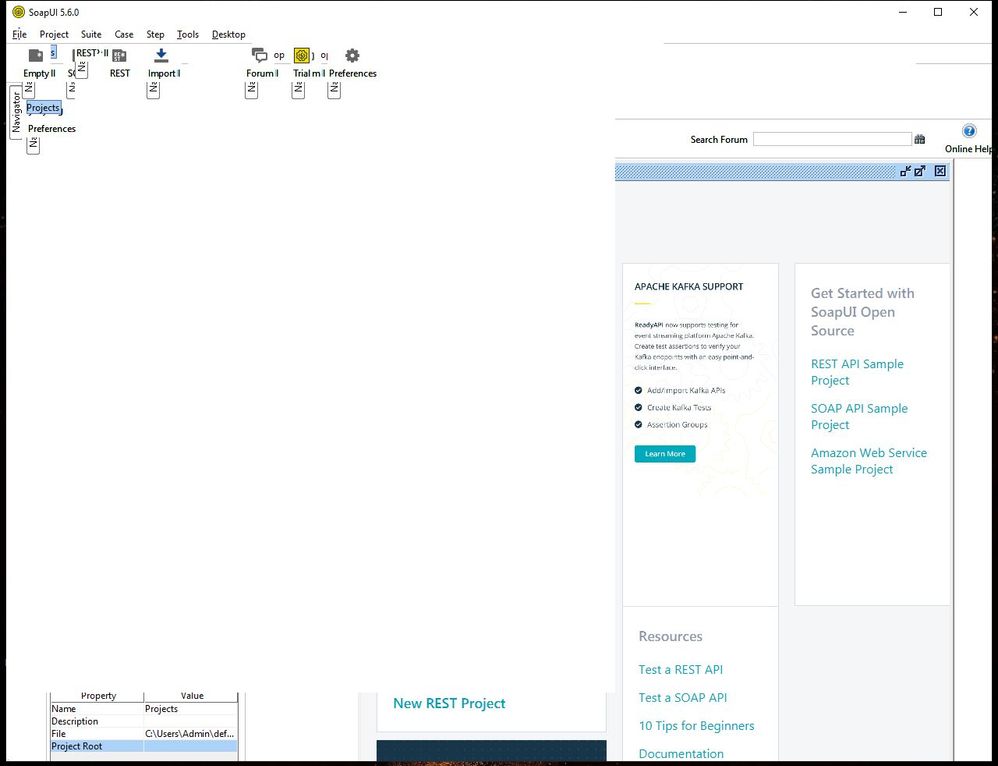The width and height of the screenshot is (998, 766).
Task: Minimize the start page panel with the inward-arrow icon
Action: click(x=905, y=171)
